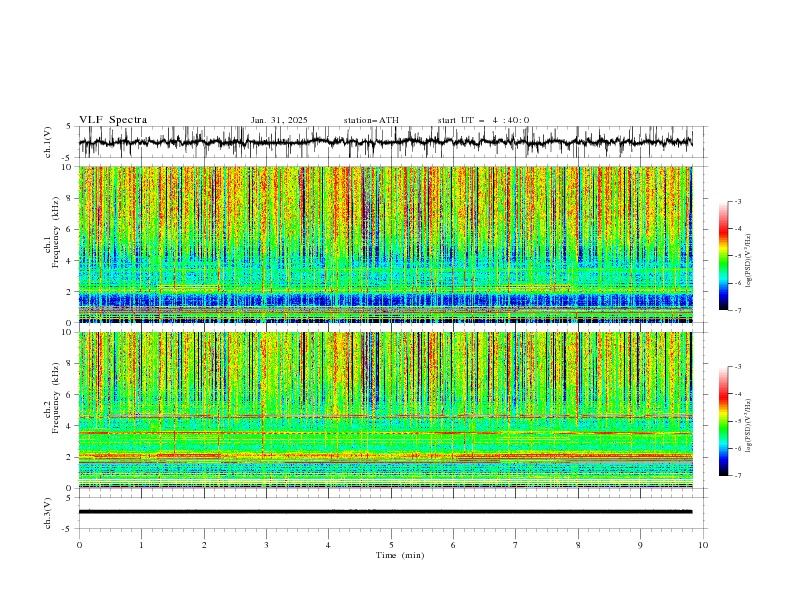Click the "-7" label on ch.2 color bar

pos(738,475)
